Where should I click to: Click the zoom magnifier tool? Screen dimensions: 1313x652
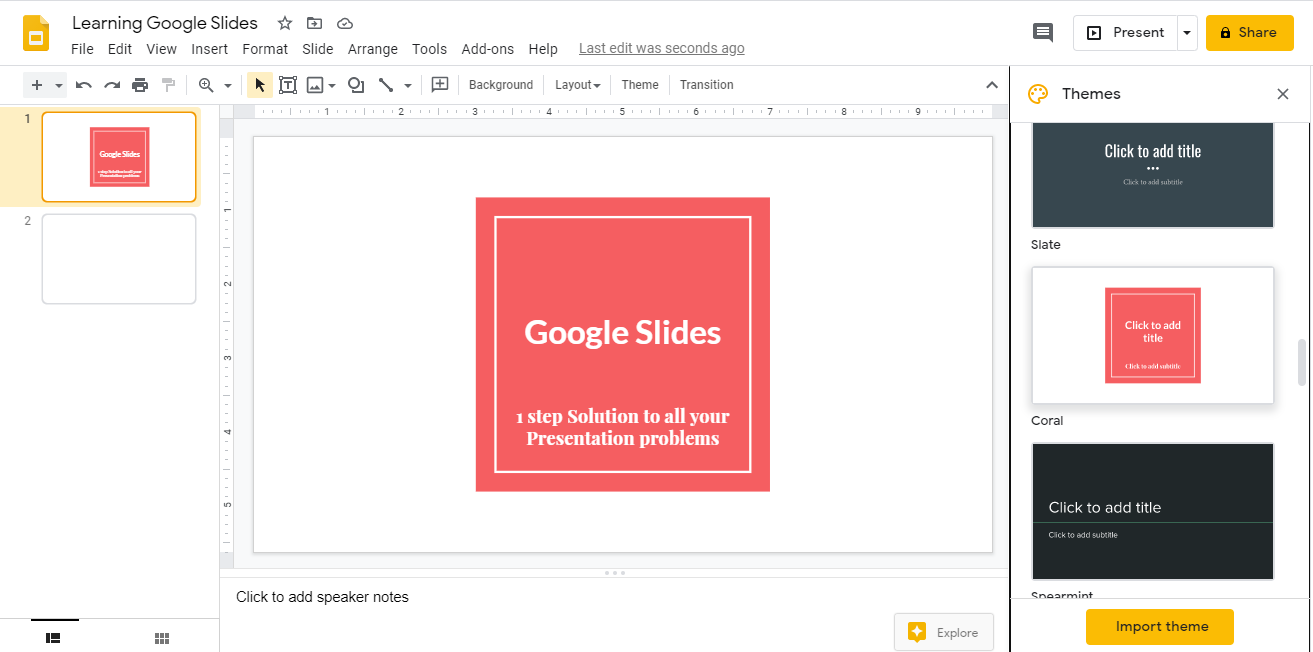coord(206,85)
